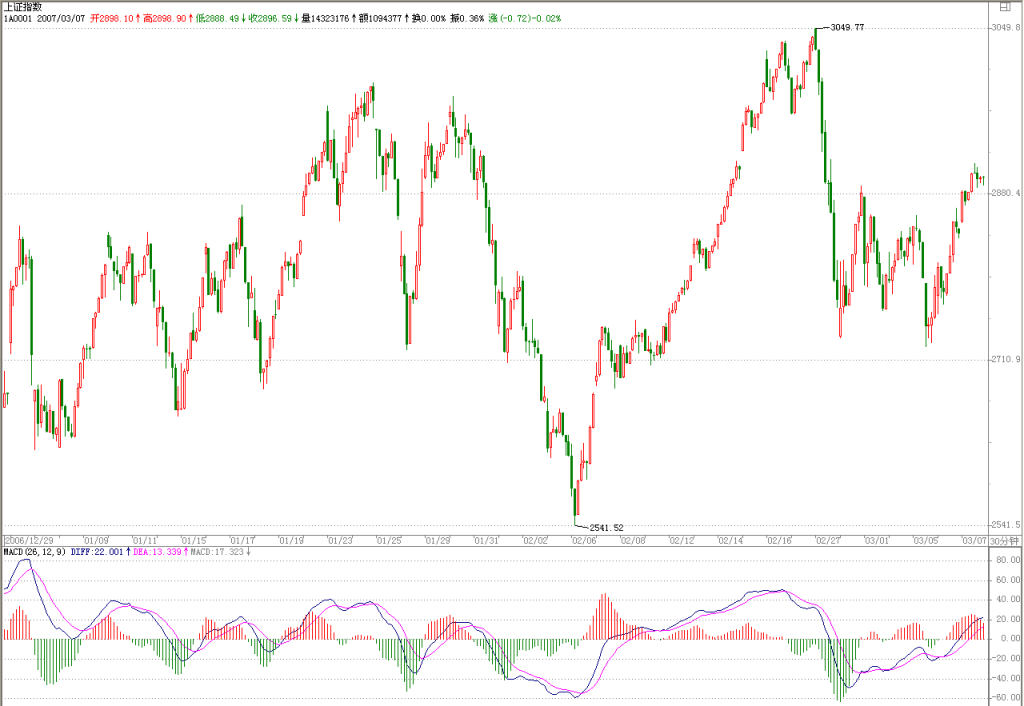Click the 上证指数 chart title
This screenshot has height=706, width=1024.
(x=23, y=7)
